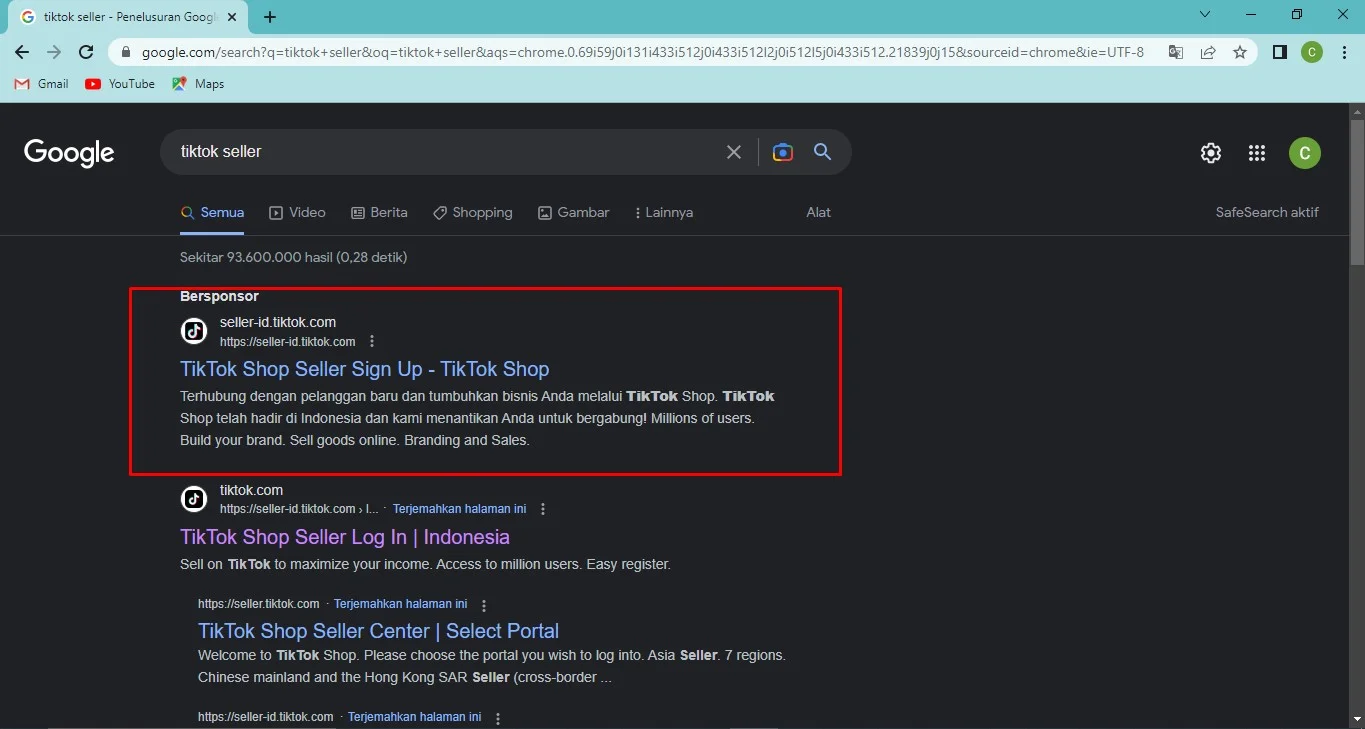This screenshot has height=729, width=1365.
Task: Bookmark this page with star icon
Action: [1240, 52]
